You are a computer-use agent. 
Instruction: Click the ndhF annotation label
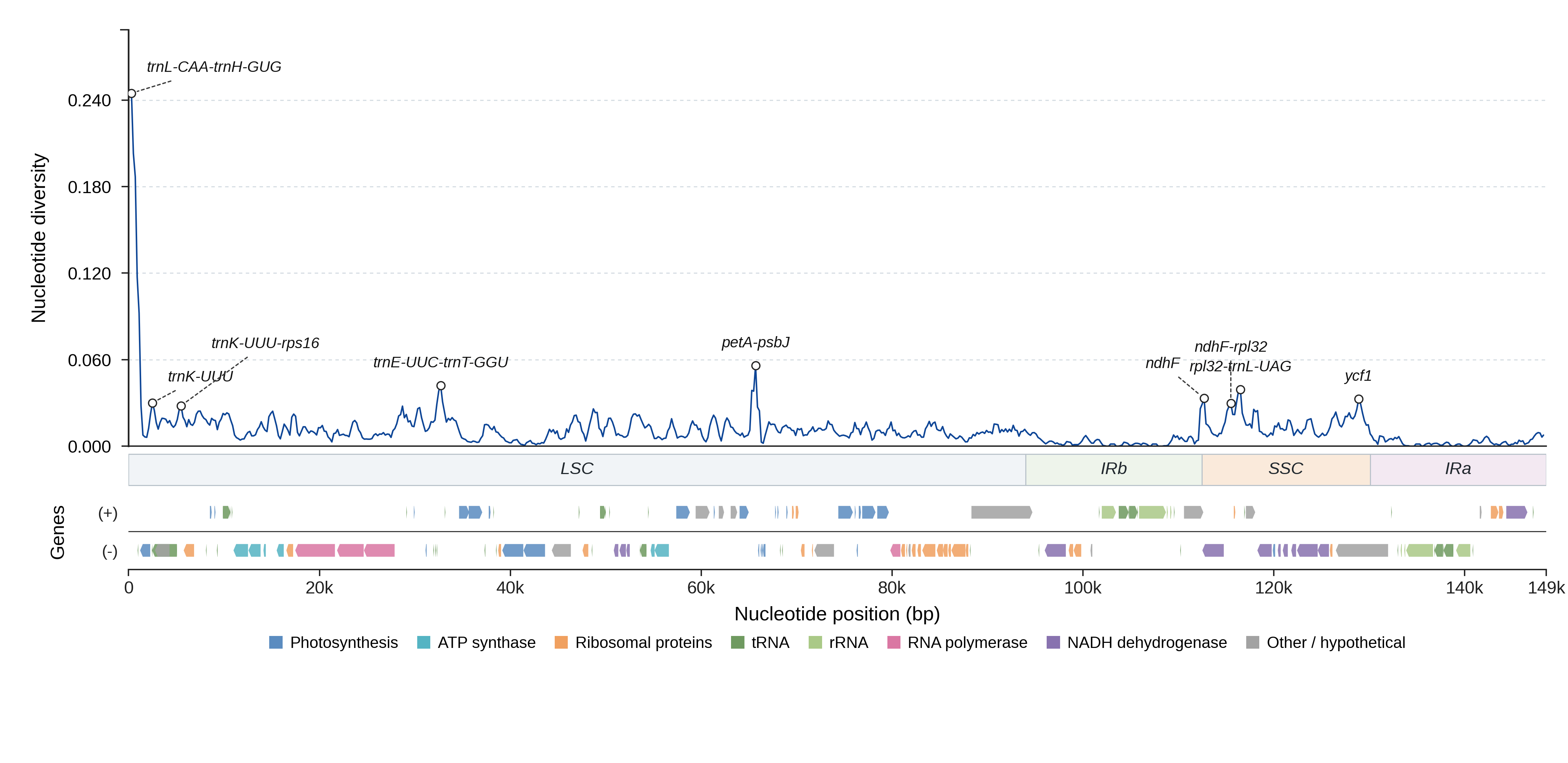(x=1163, y=364)
